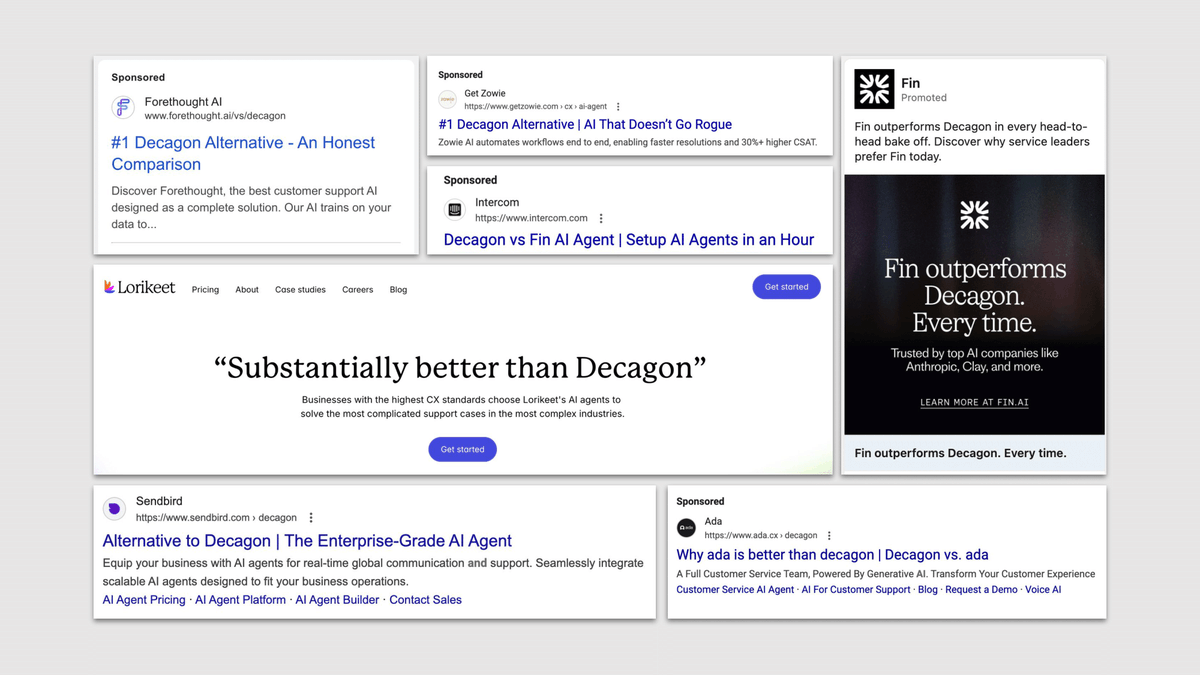The height and width of the screenshot is (675, 1200).
Task: Click the Get Zowie favicon icon
Action: (447, 100)
